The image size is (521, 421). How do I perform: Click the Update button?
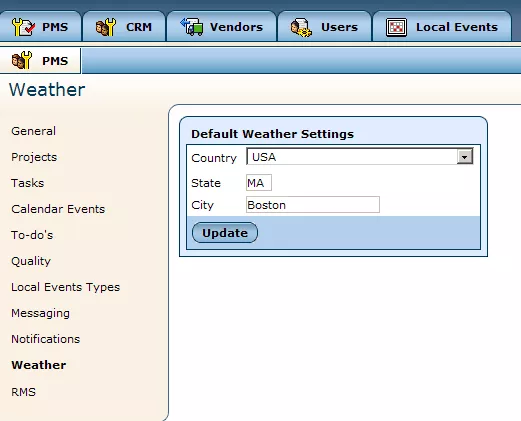click(x=225, y=233)
